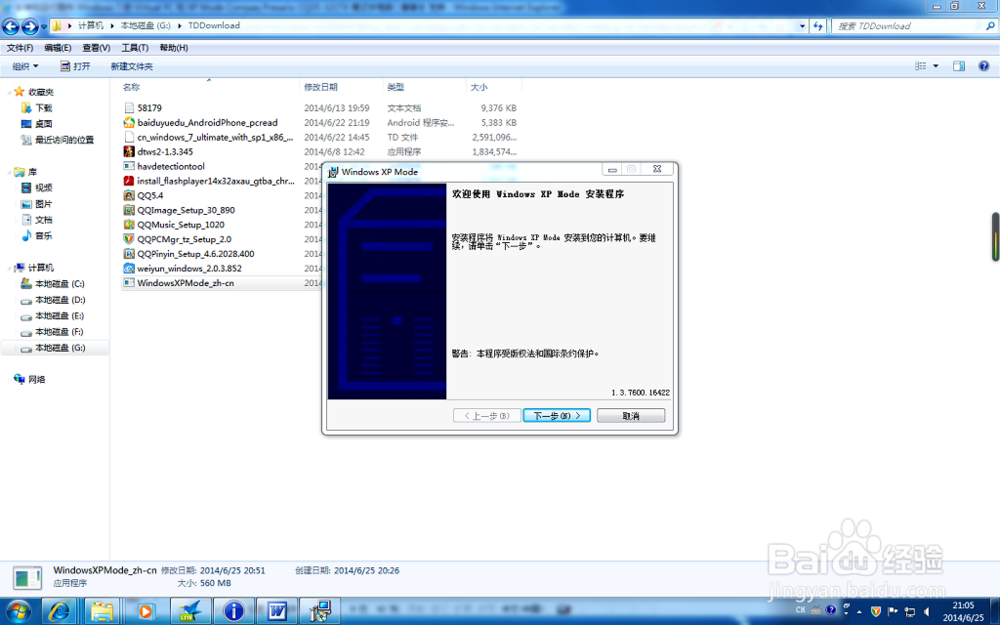Image resolution: width=1000 pixels, height=625 pixels.
Task: Collapse the 计算机 tree node
Action: pos(9,268)
